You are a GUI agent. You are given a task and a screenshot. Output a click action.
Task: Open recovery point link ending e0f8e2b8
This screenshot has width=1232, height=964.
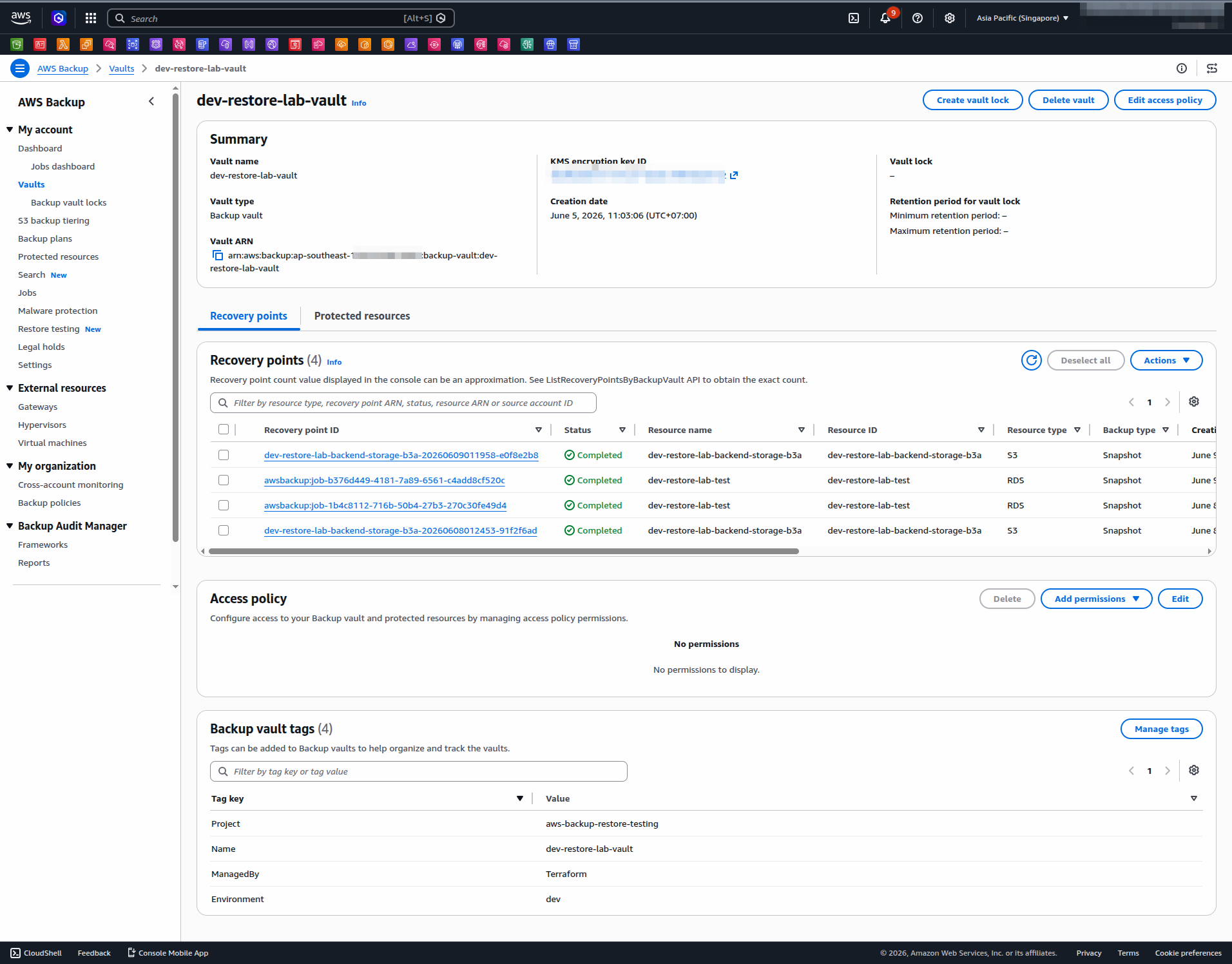click(x=401, y=455)
